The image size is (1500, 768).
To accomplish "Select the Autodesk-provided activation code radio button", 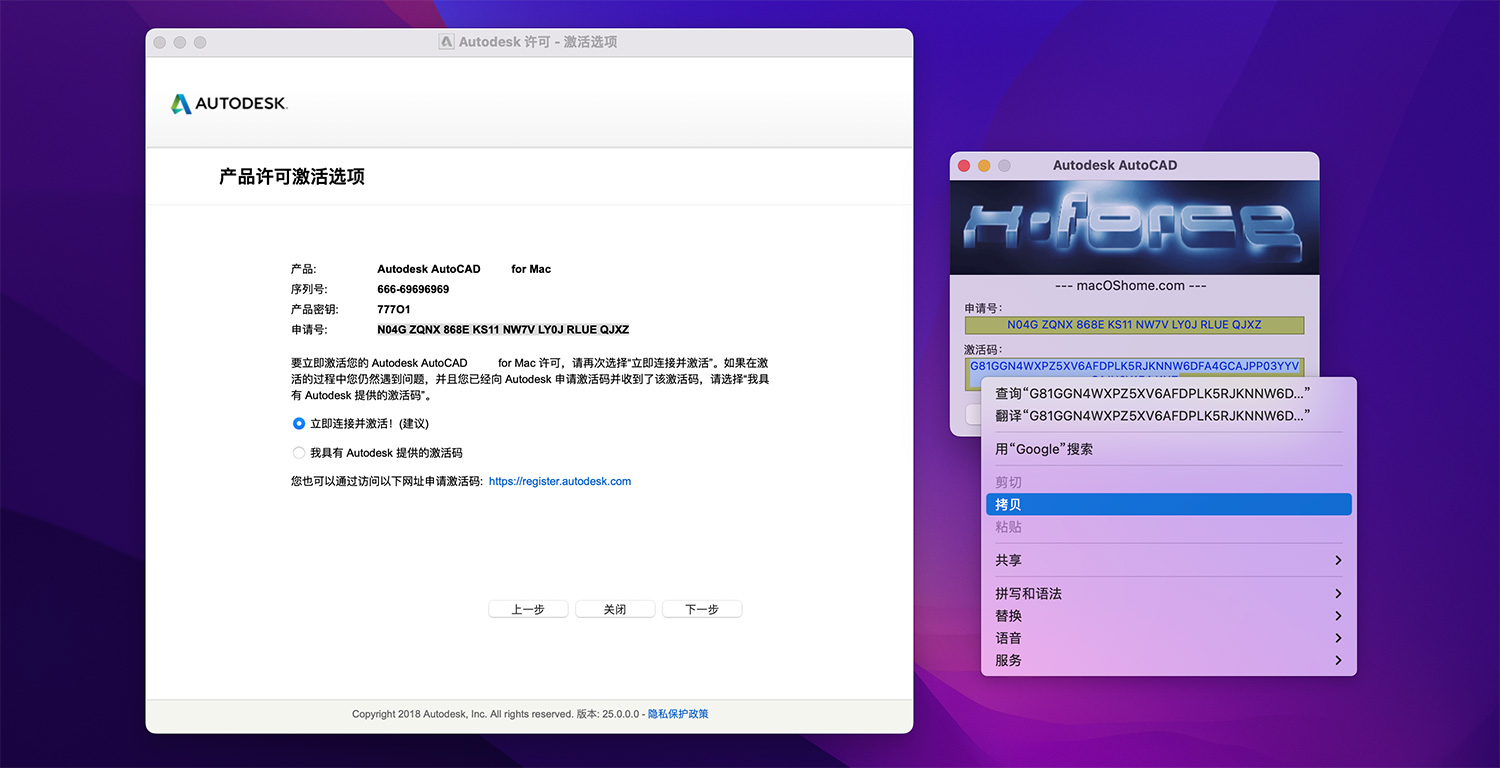I will [299, 453].
